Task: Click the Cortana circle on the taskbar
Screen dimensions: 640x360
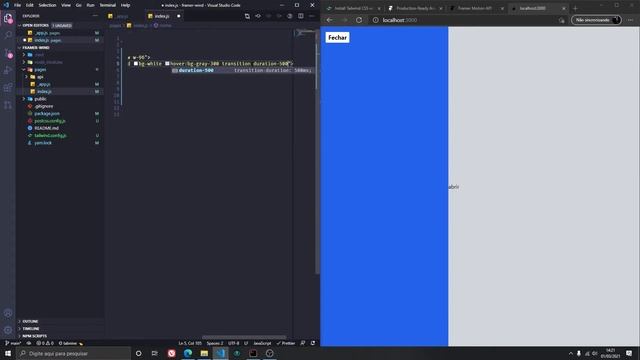Action: (x=138, y=353)
